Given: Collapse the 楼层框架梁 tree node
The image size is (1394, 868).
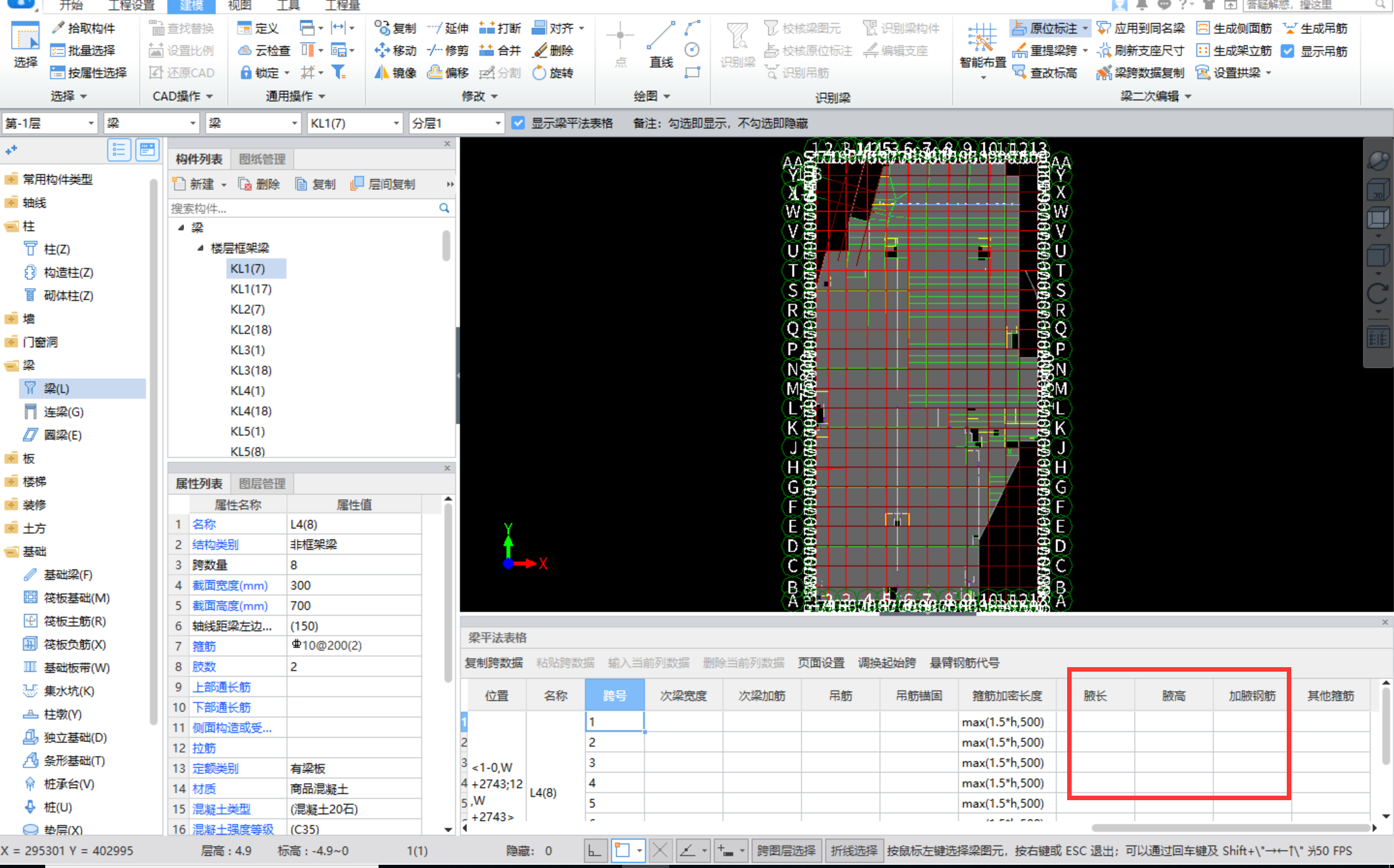Looking at the screenshot, I should point(200,248).
